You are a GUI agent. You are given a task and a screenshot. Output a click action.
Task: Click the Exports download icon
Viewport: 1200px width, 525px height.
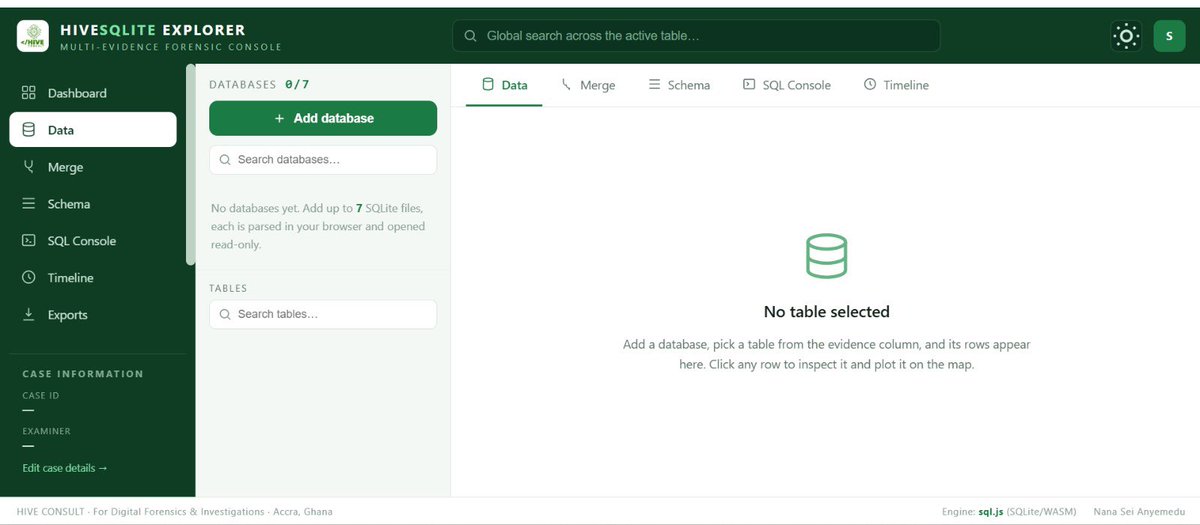(x=28, y=315)
